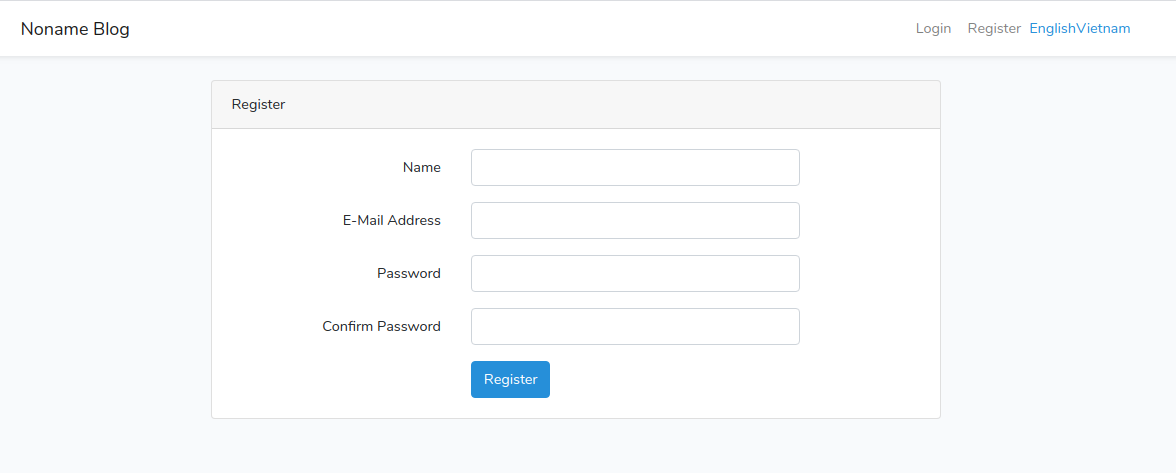The width and height of the screenshot is (1176, 473).
Task: Select the Password input box
Action: 635,274
